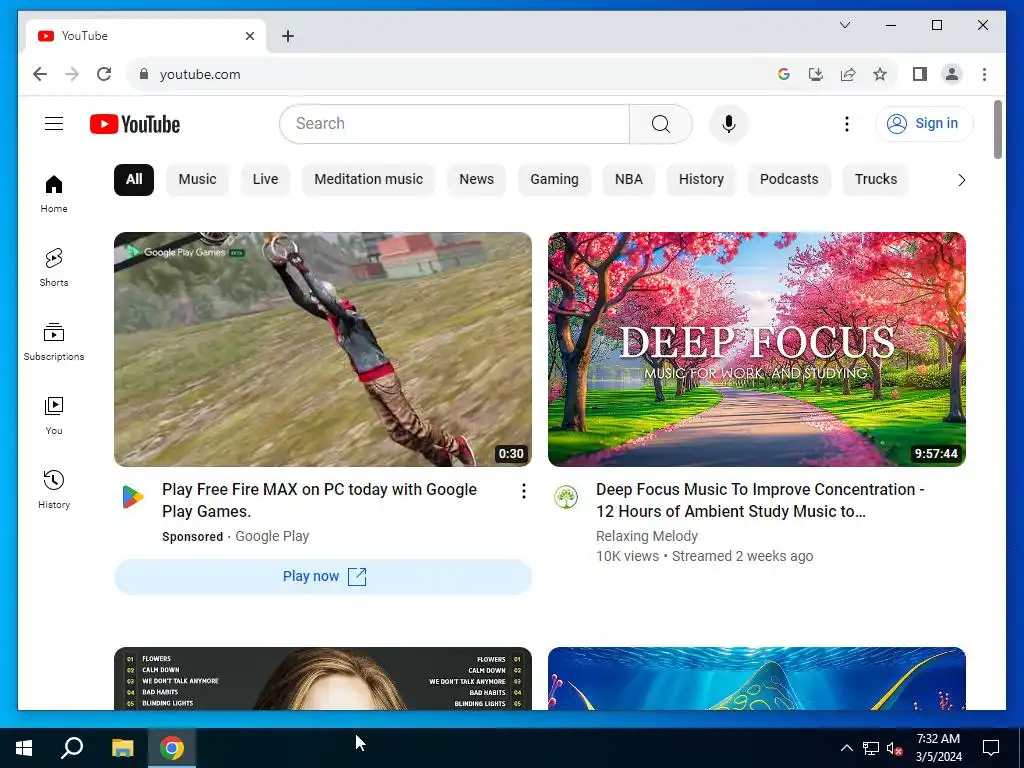Open the underwater blue ocean thumbnail
1024x768 pixels.
click(757, 679)
